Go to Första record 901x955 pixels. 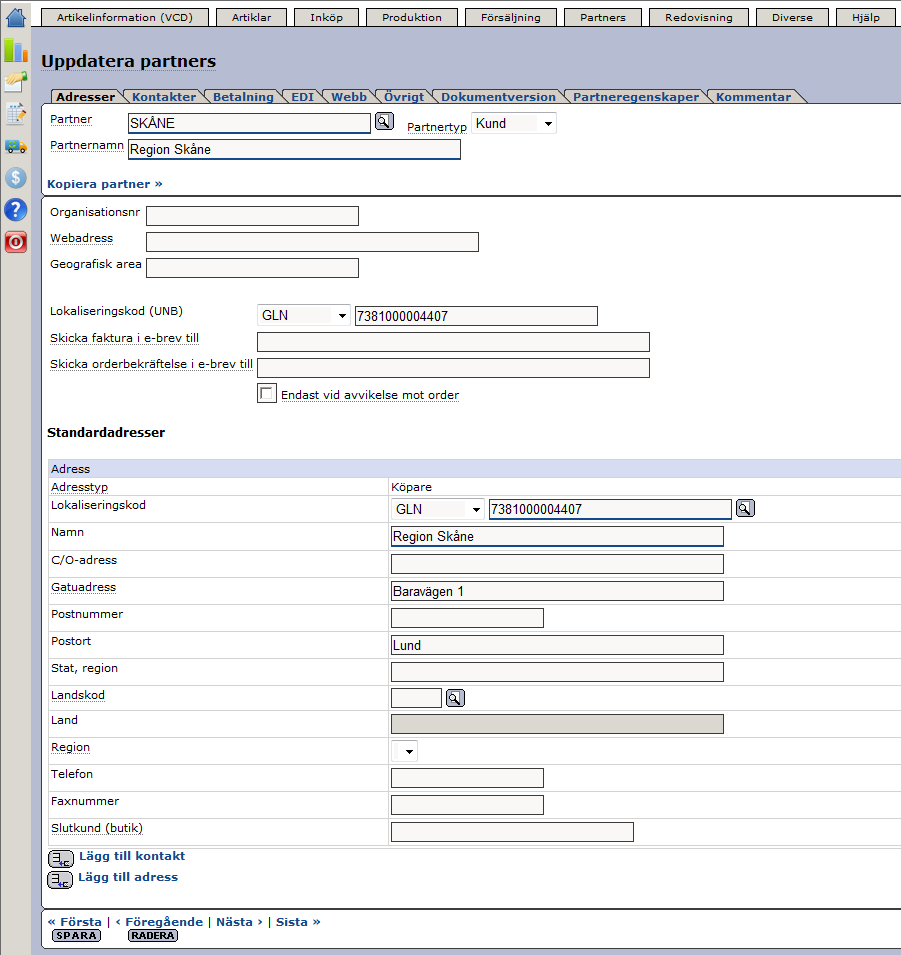point(74,922)
